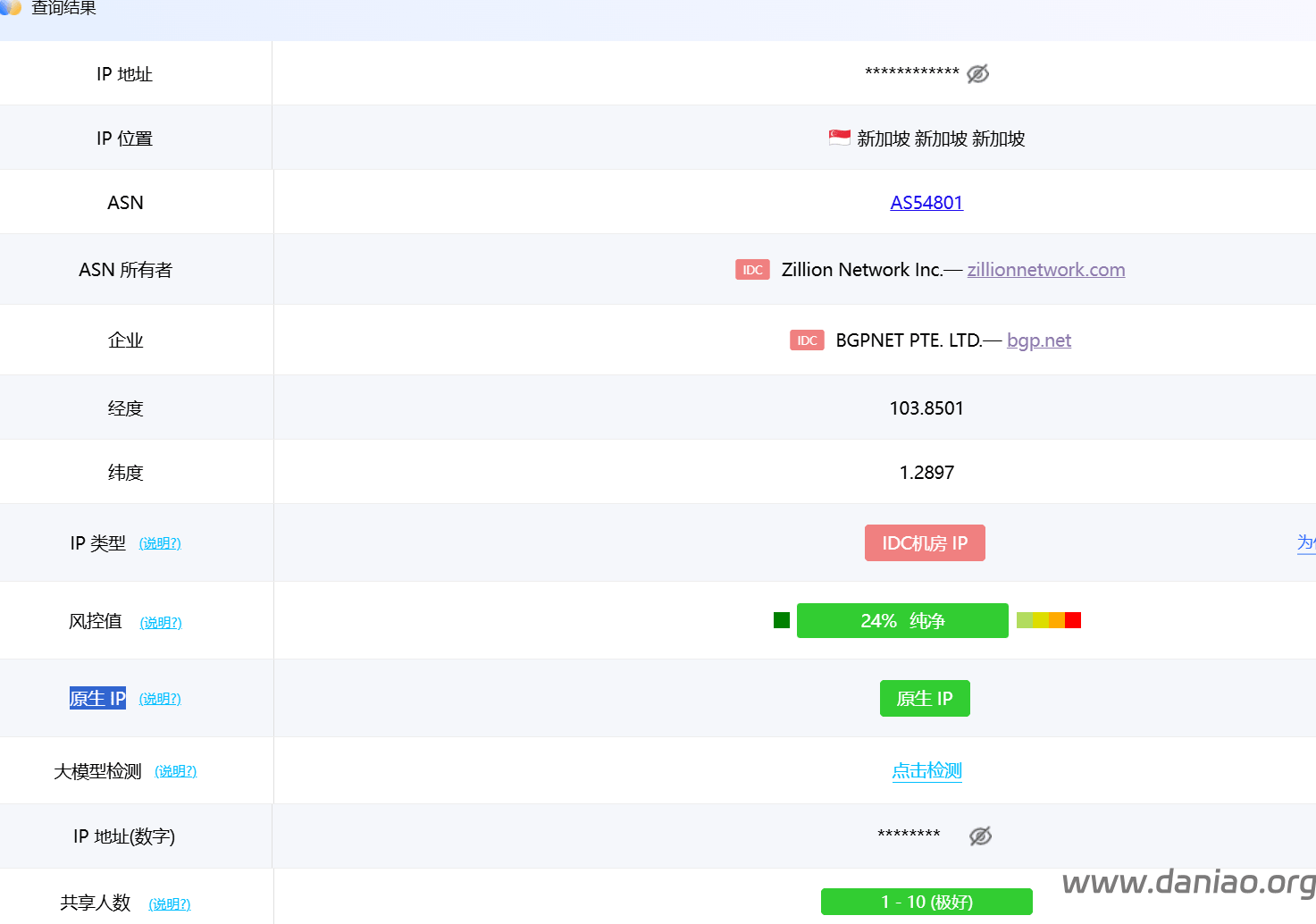
Task: Open the bgp.net company link
Action: click(1038, 340)
